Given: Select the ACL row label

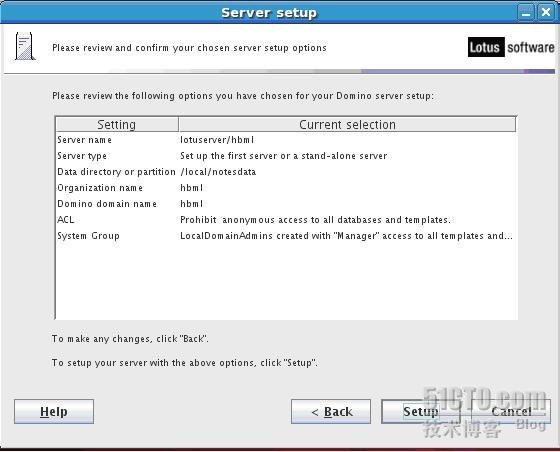Looking at the screenshot, I should click(66, 220).
